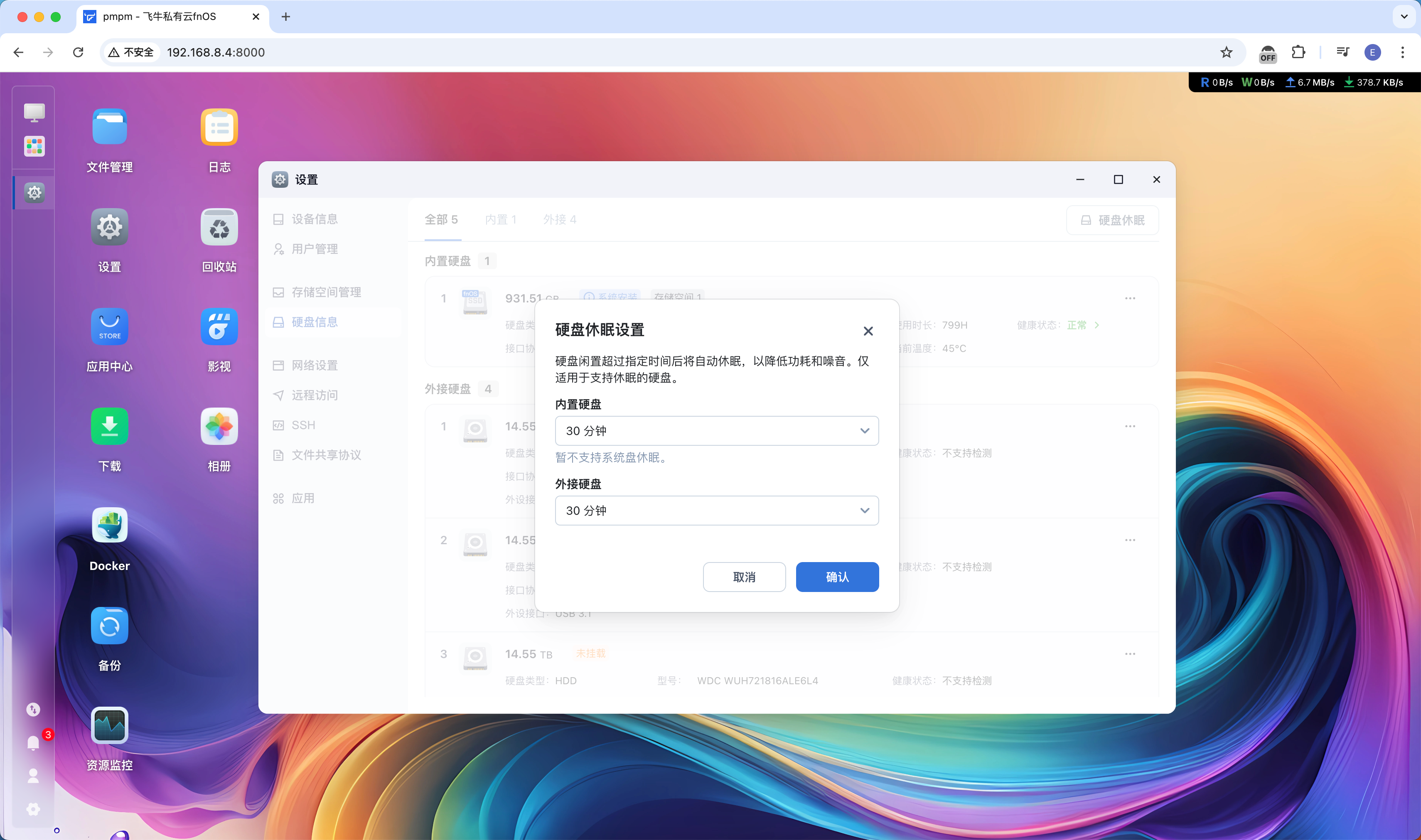
Task: Open more options for disk WDC WUH721816ALE6L4
Action: click(x=1130, y=654)
